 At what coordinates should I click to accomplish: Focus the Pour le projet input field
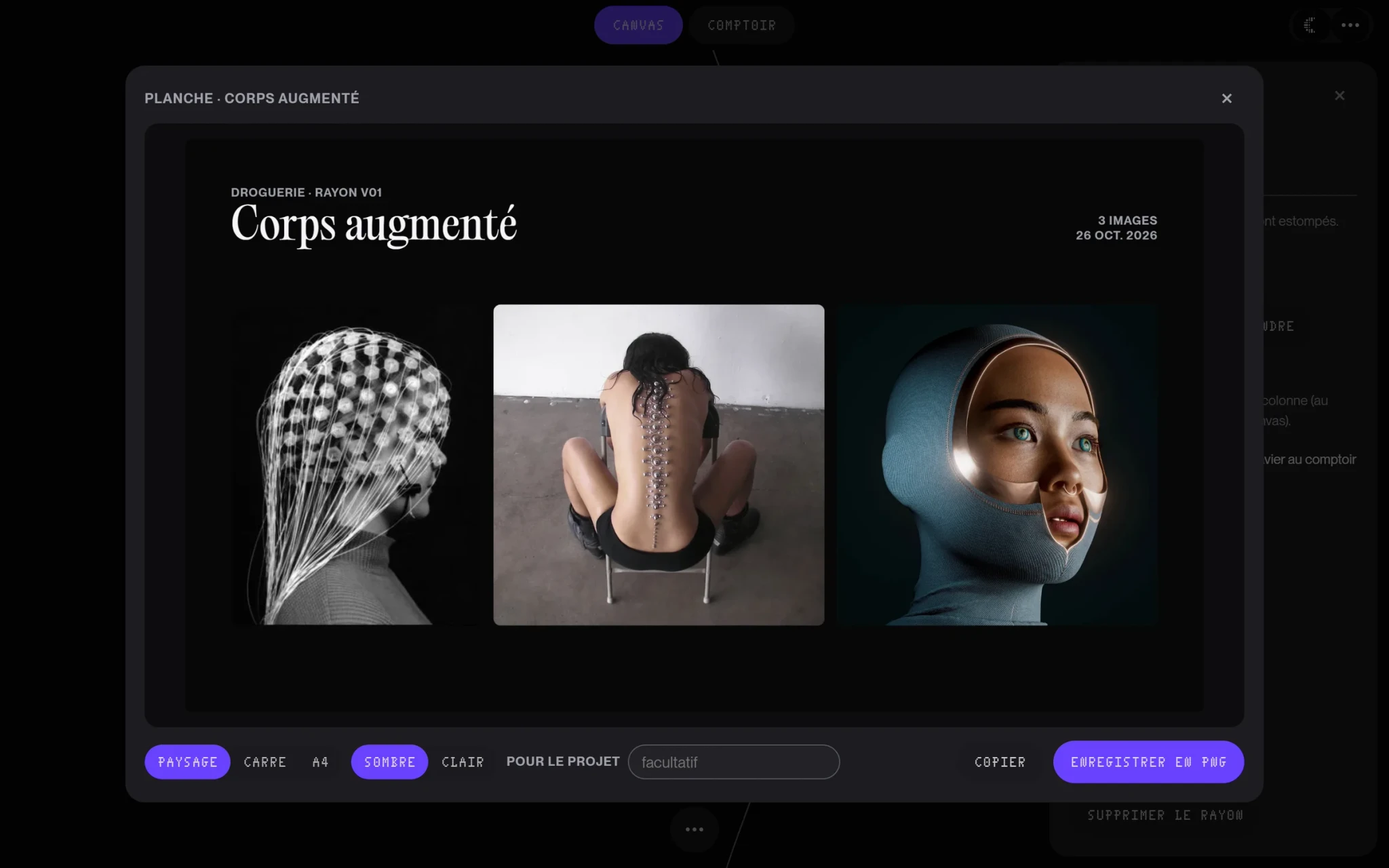733,762
